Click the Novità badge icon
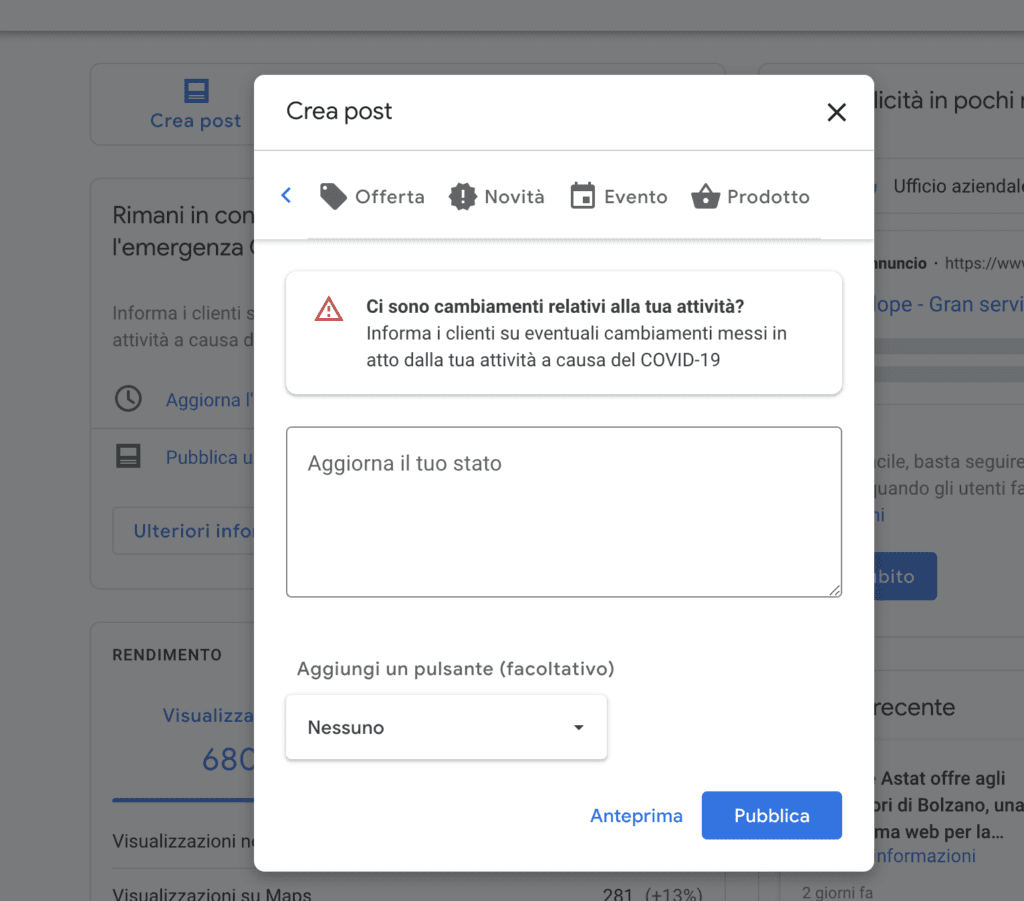1024x901 pixels. click(x=463, y=196)
